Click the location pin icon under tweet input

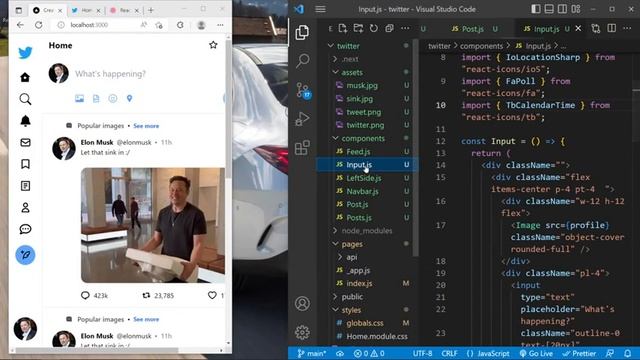129,98
